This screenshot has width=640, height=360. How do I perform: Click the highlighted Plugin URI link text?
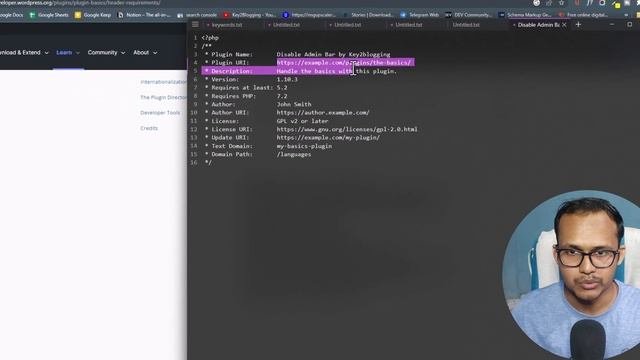click(344, 63)
